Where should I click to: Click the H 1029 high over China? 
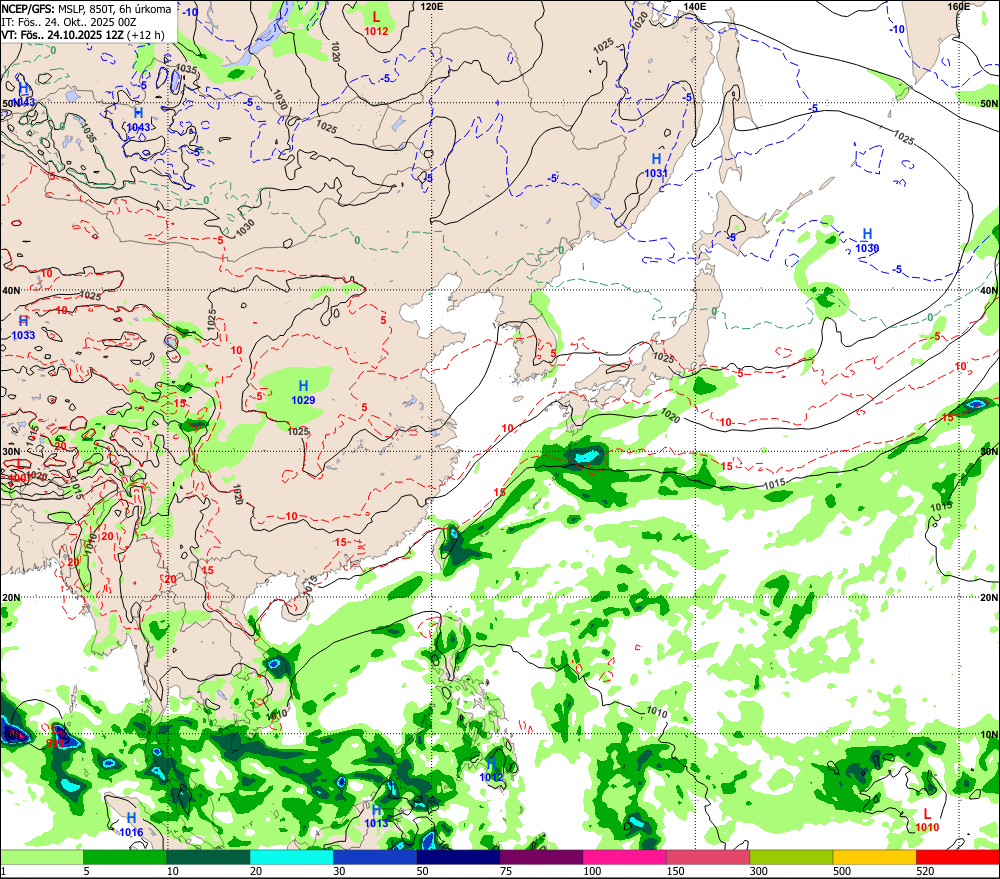tap(304, 392)
